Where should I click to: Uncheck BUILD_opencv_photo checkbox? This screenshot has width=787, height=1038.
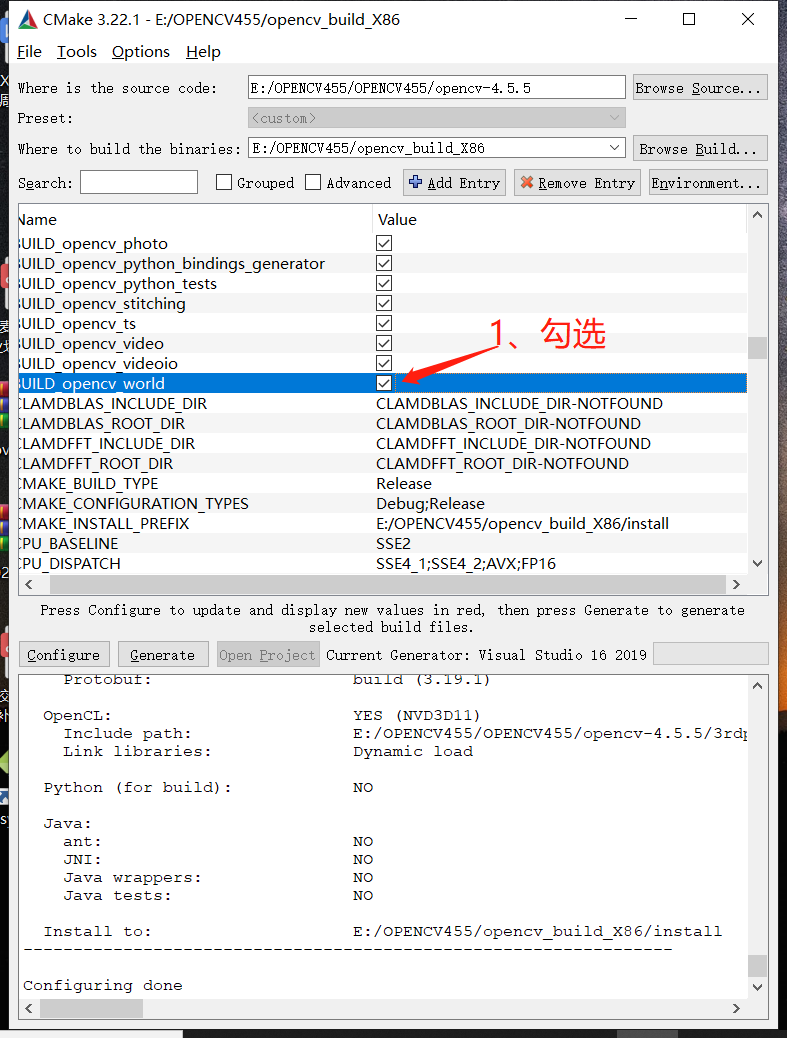point(384,244)
